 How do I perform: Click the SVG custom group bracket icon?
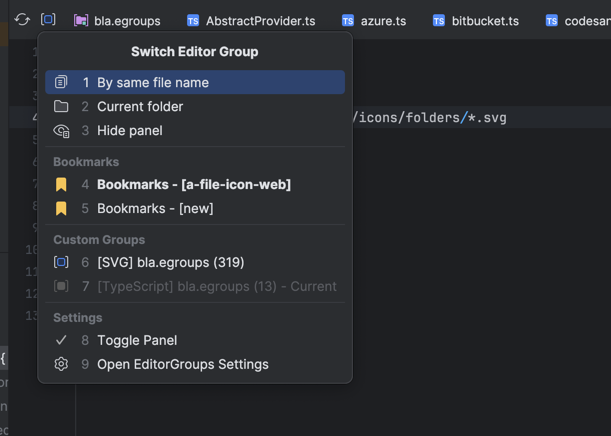(x=61, y=262)
